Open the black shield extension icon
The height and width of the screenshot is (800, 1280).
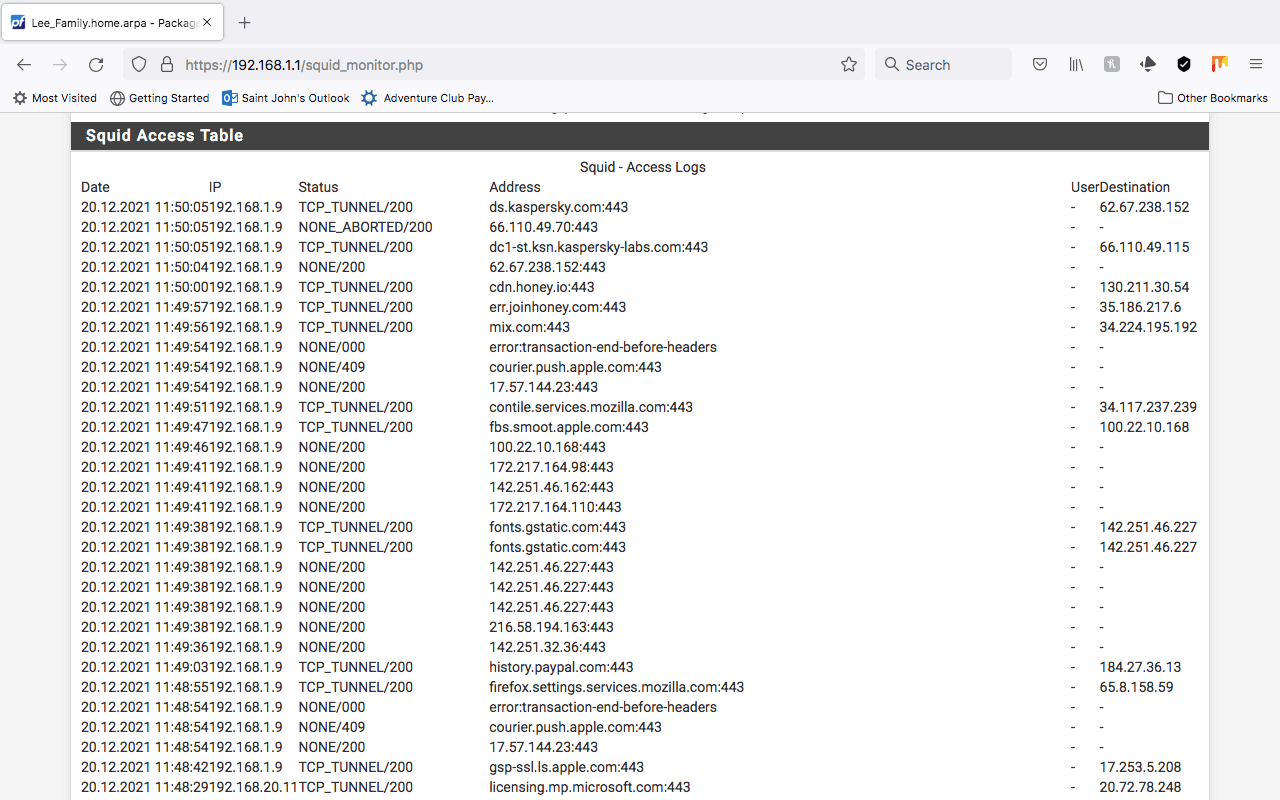[x=1184, y=64]
